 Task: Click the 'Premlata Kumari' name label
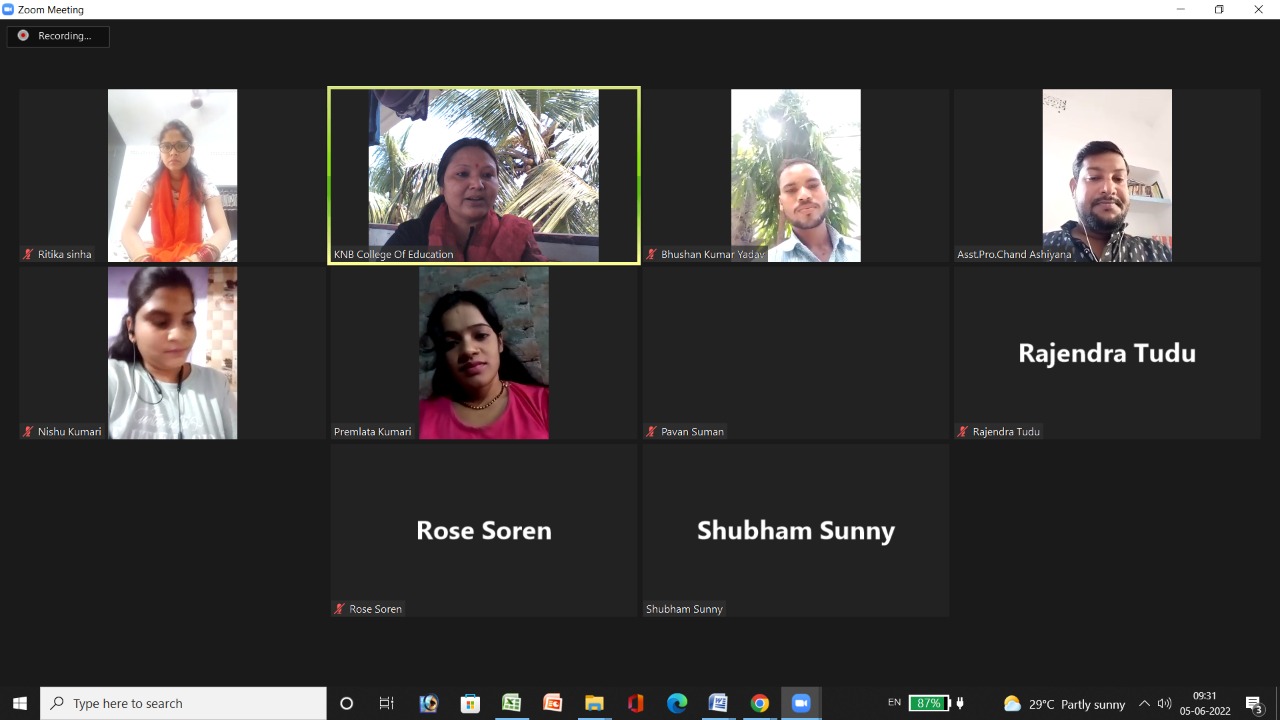point(372,431)
